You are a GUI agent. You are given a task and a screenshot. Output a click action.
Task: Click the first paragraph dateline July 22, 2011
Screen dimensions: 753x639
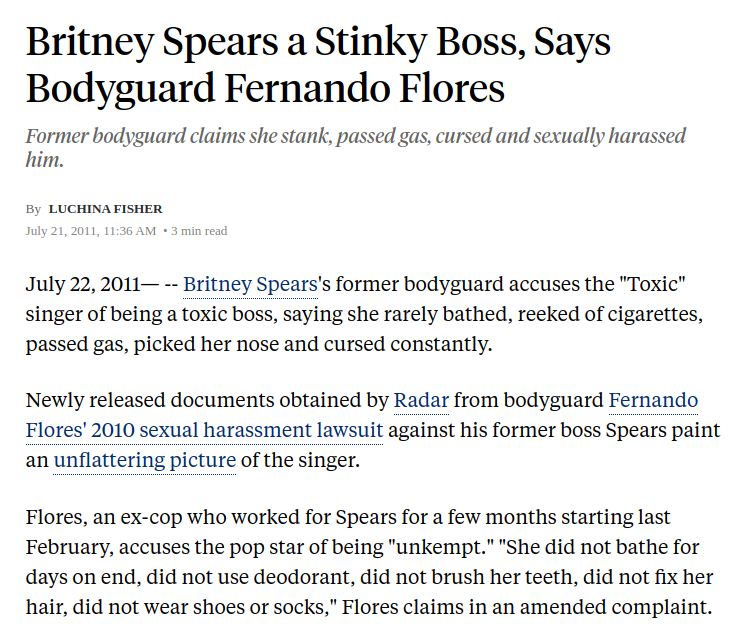click(x=83, y=284)
